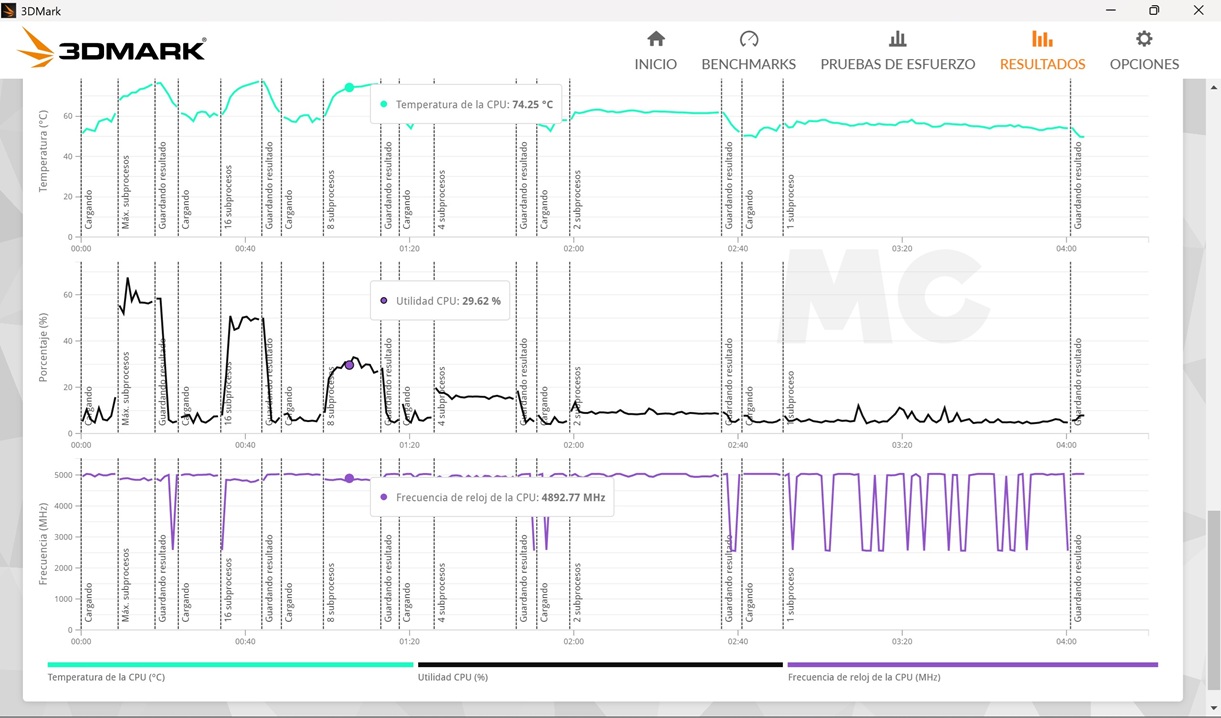Click the purple frequency legend color bar
The width and height of the screenshot is (1221, 718).
(972, 664)
